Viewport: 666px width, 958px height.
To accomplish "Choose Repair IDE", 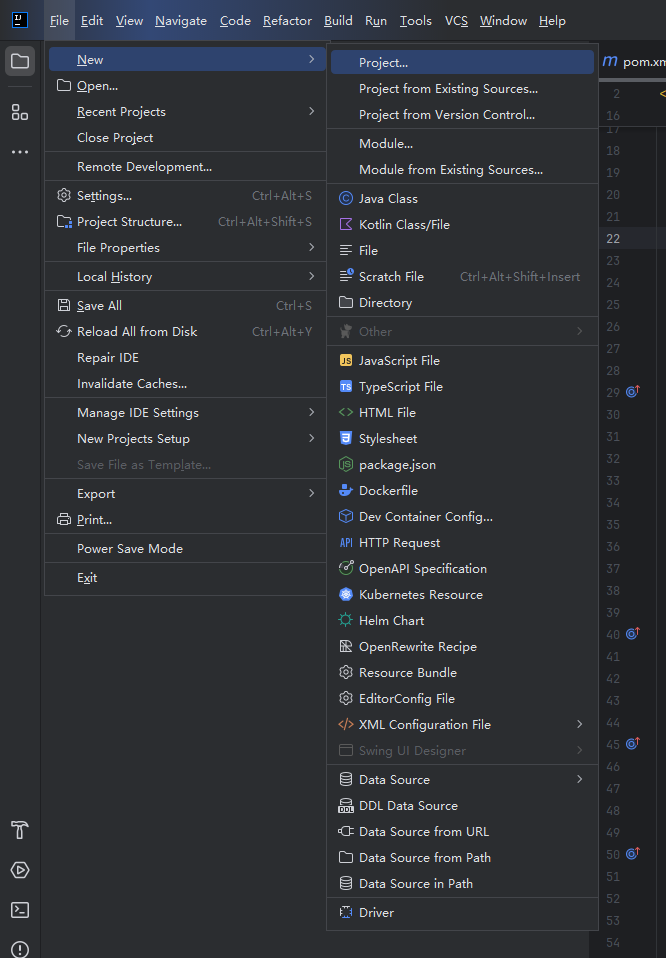I will pos(186,357).
